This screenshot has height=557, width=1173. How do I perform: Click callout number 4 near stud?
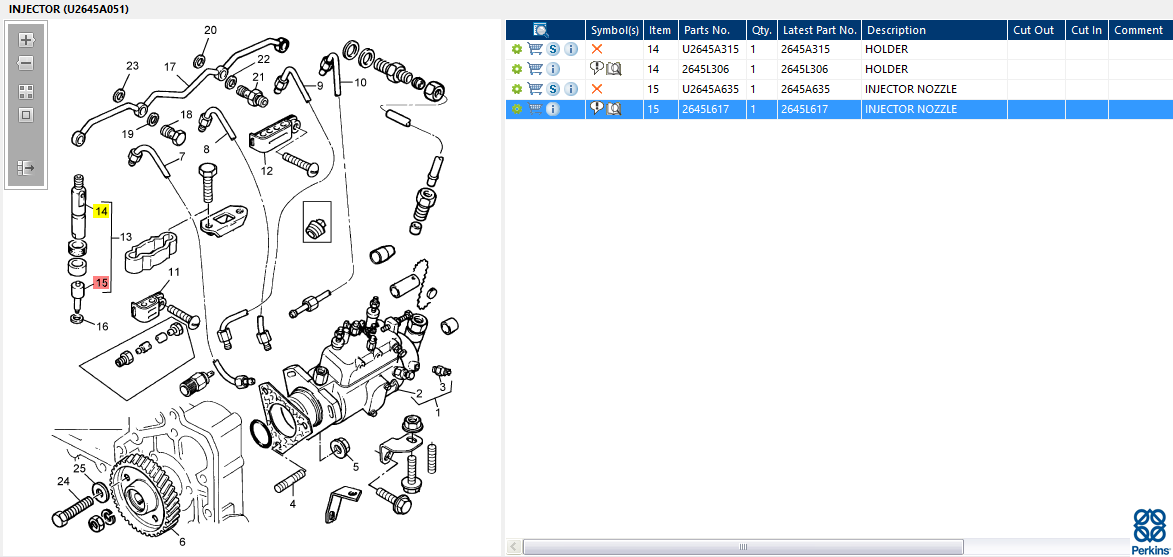point(293,504)
